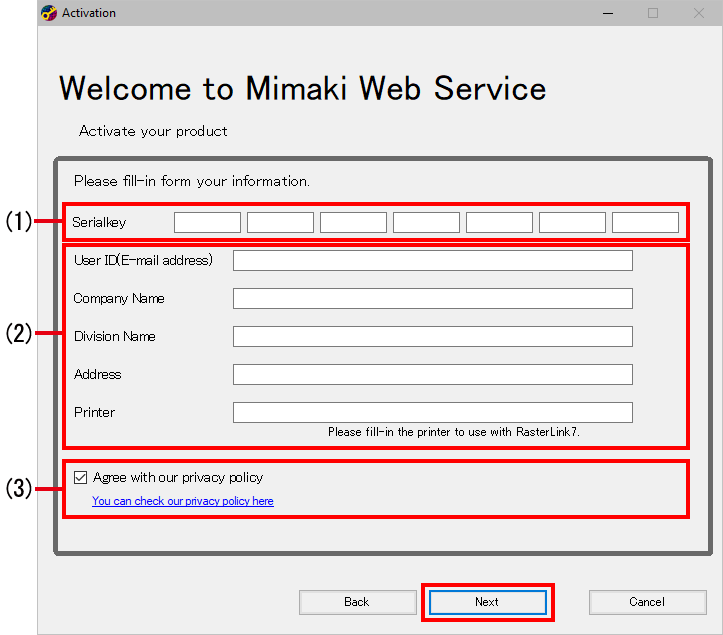The height and width of the screenshot is (635, 723).
Task: Click the 'Printer' label
Action: (95, 412)
